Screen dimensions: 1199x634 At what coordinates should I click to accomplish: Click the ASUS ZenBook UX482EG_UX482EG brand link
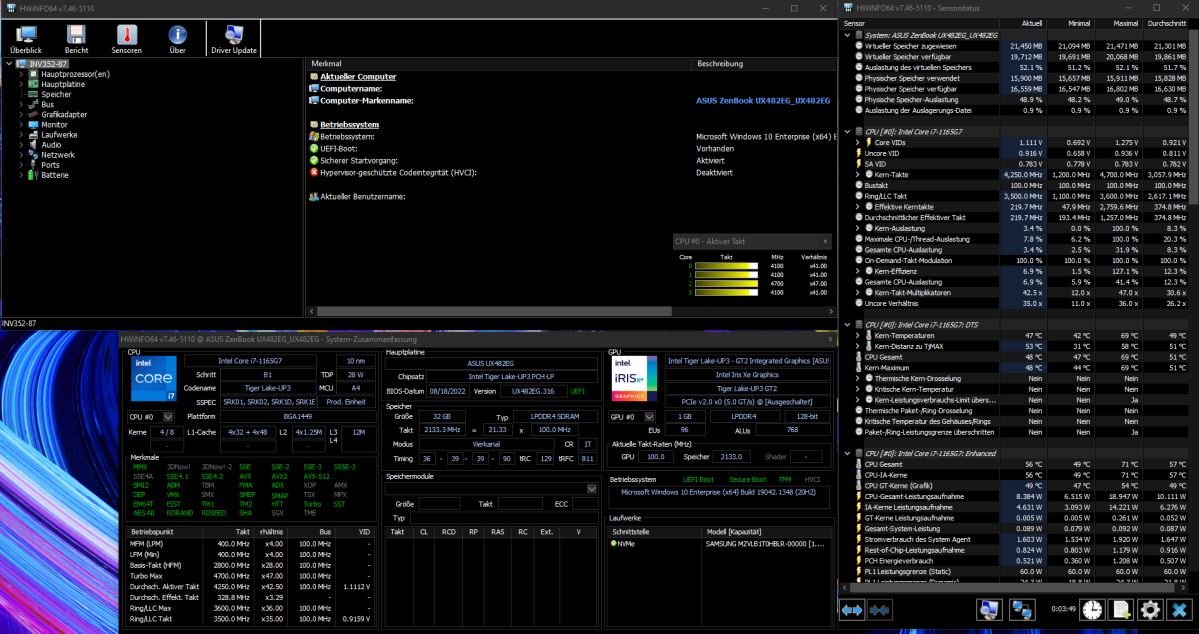tap(762, 100)
